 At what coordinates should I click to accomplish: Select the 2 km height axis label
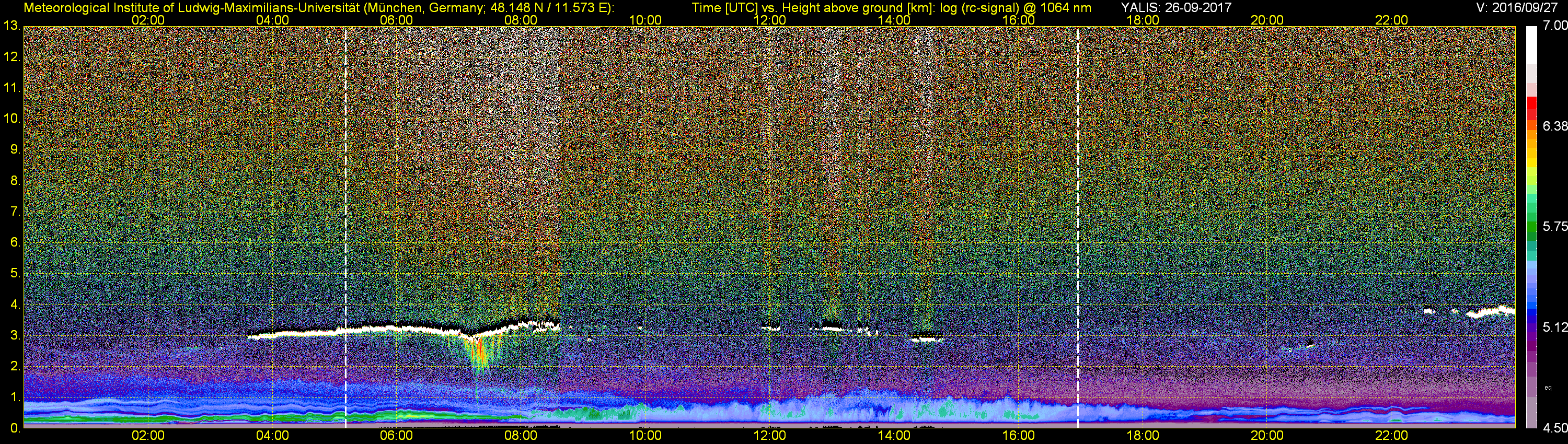15,366
